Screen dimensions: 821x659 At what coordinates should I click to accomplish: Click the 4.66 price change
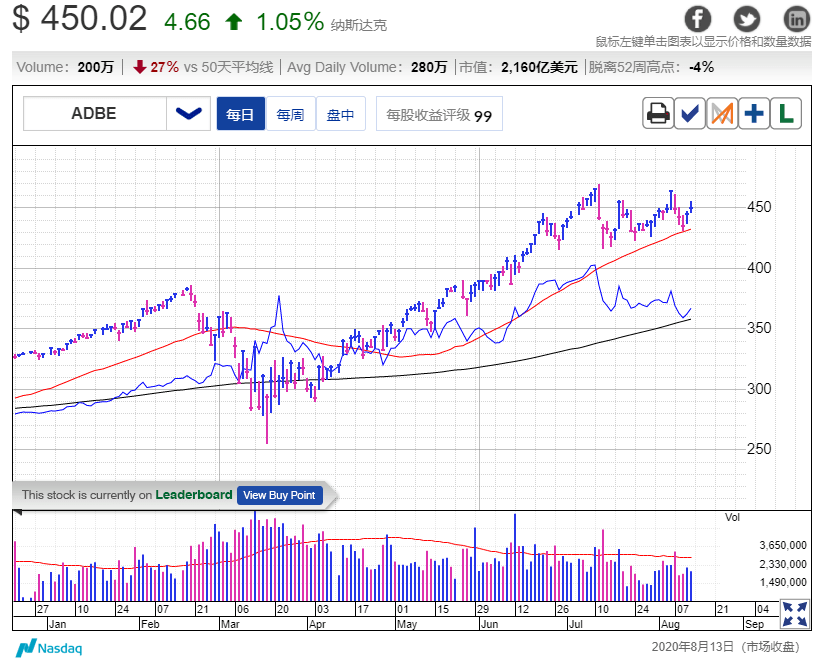tap(187, 22)
